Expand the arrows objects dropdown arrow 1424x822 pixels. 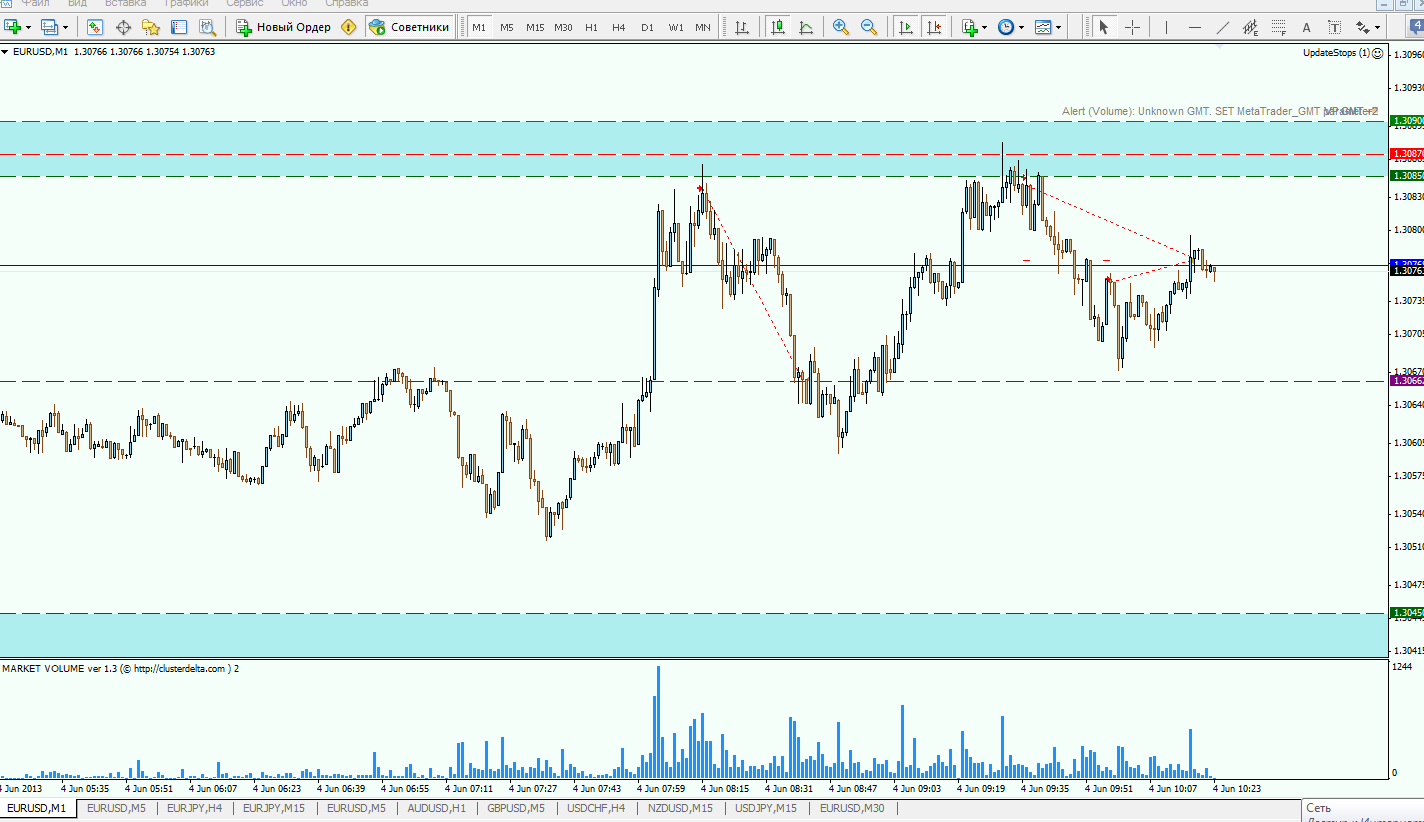[1378, 27]
